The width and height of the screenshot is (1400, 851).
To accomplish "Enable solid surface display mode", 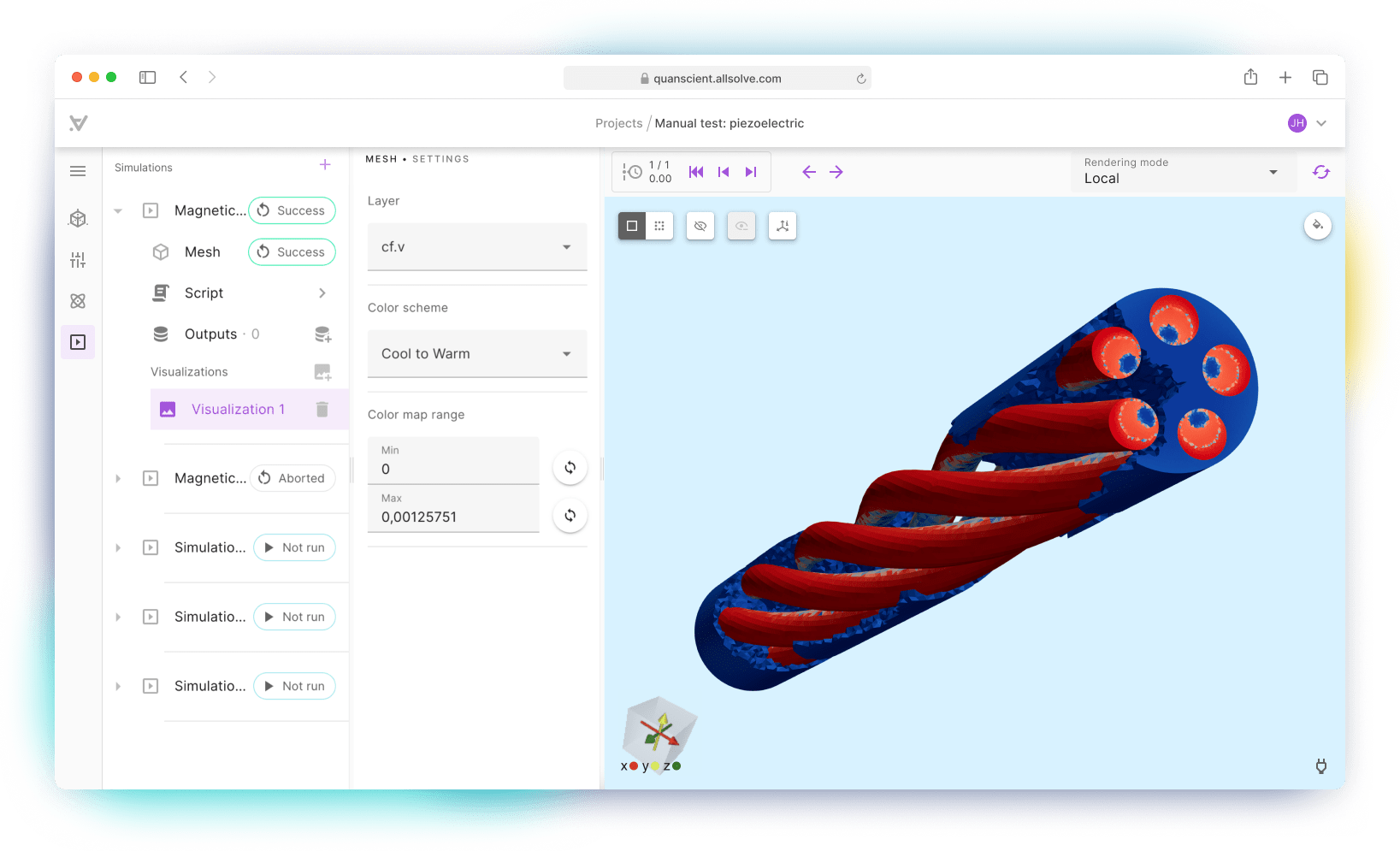I will tap(632, 226).
